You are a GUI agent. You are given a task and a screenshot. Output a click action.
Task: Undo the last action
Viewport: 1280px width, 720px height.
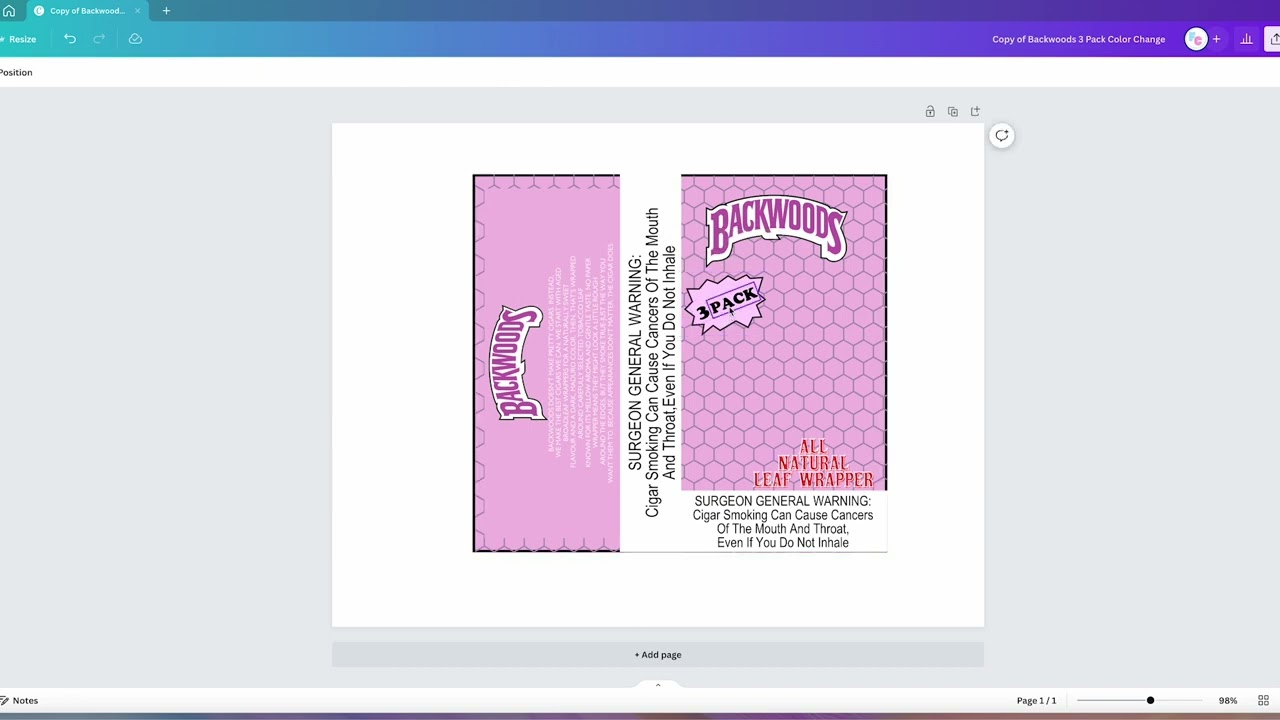(x=70, y=39)
